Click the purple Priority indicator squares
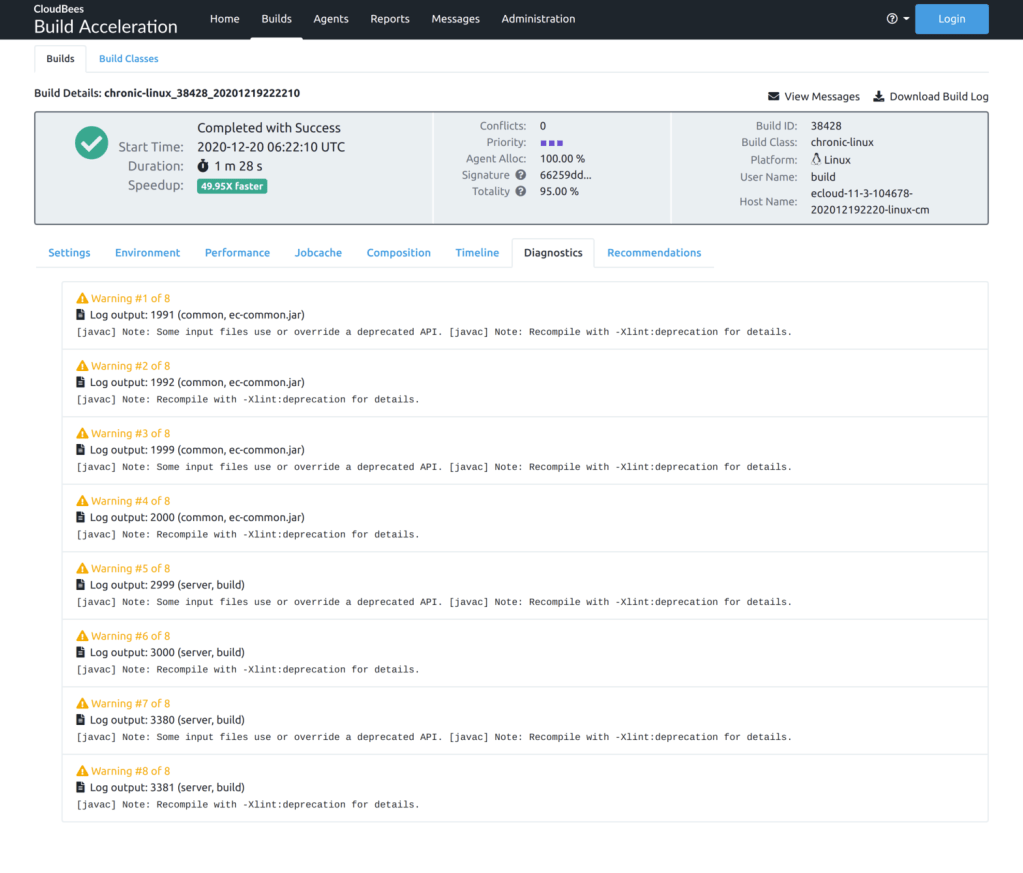Image resolution: width=1023 pixels, height=873 pixels. click(552, 143)
